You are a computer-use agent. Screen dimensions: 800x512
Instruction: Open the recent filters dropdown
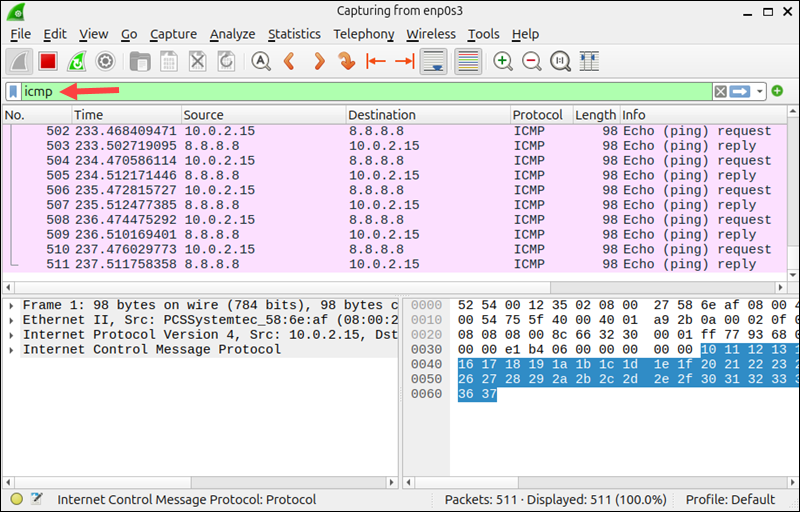[759, 92]
